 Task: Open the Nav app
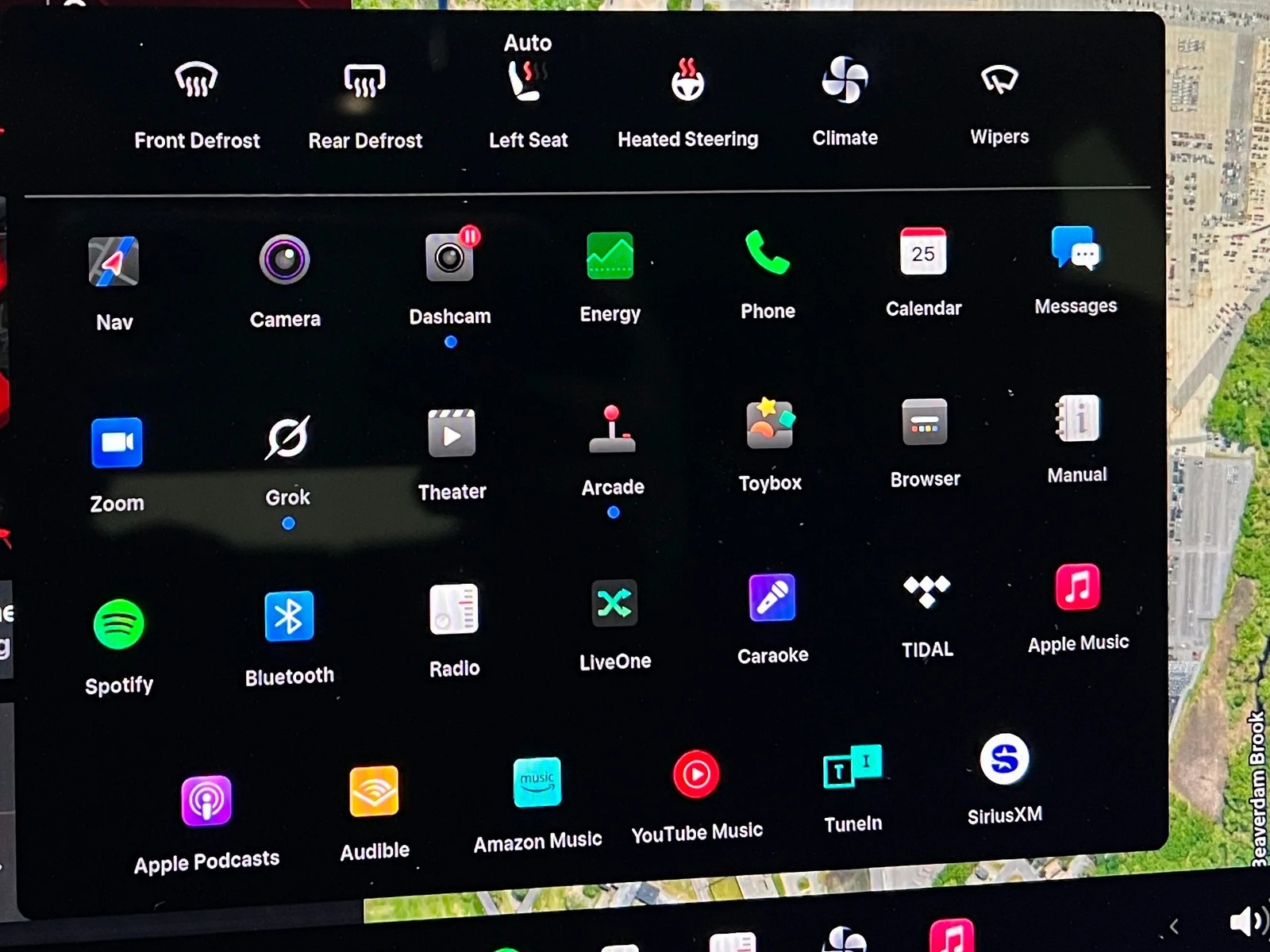click(x=114, y=263)
